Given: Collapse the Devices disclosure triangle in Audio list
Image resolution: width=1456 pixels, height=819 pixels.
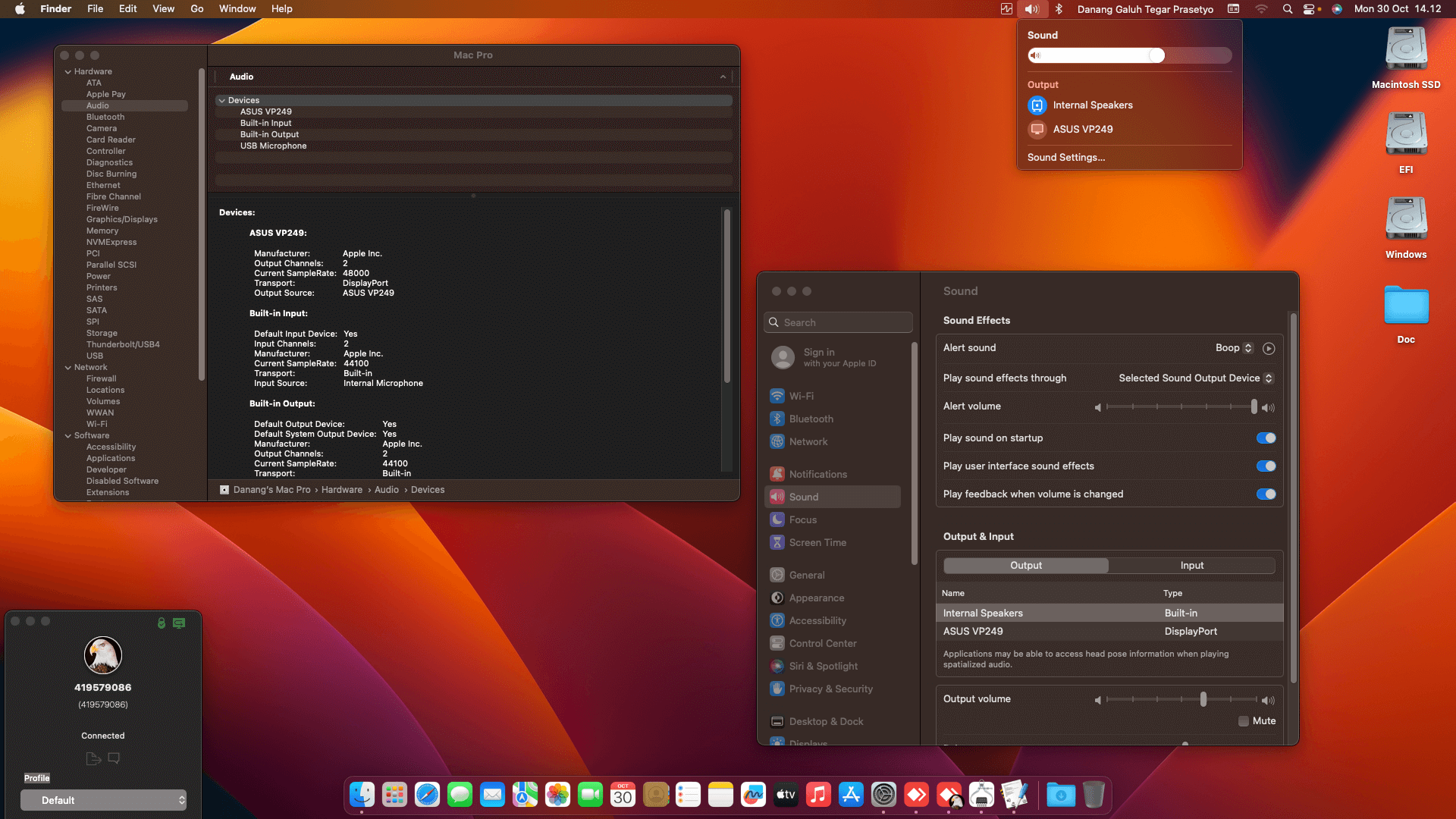Looking at the screenshot, I should click(x=221, y=101).
